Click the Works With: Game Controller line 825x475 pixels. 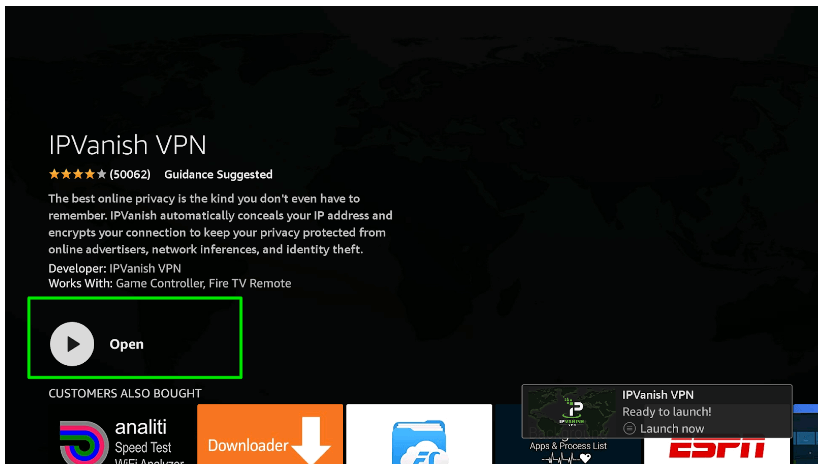point(169,284)
